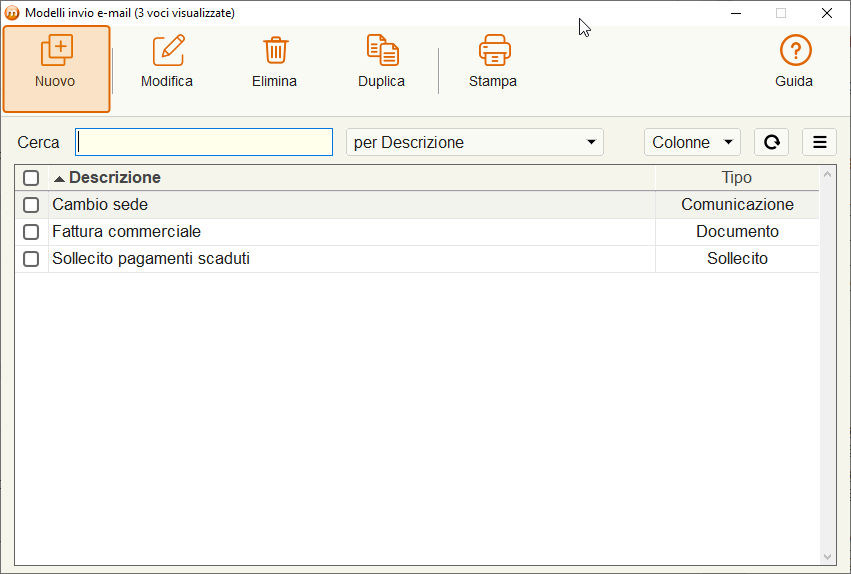Check the Cambio sede row checkbox

click(x=31, y=205)
